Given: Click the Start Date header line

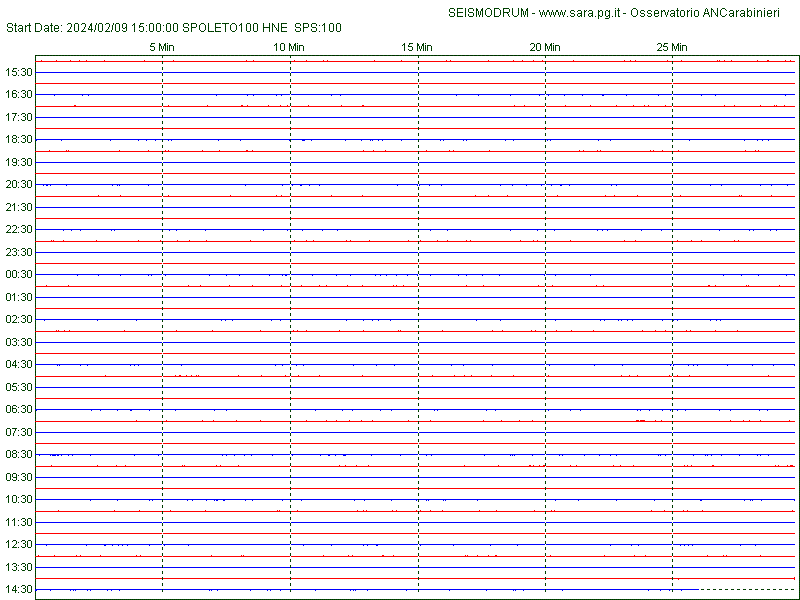Looking at the screenshot, I should (173, 28).
